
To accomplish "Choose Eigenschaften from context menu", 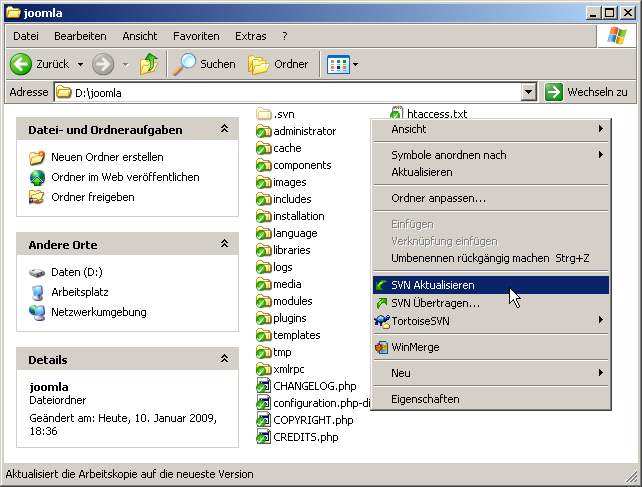I will (x=491, y=399).
